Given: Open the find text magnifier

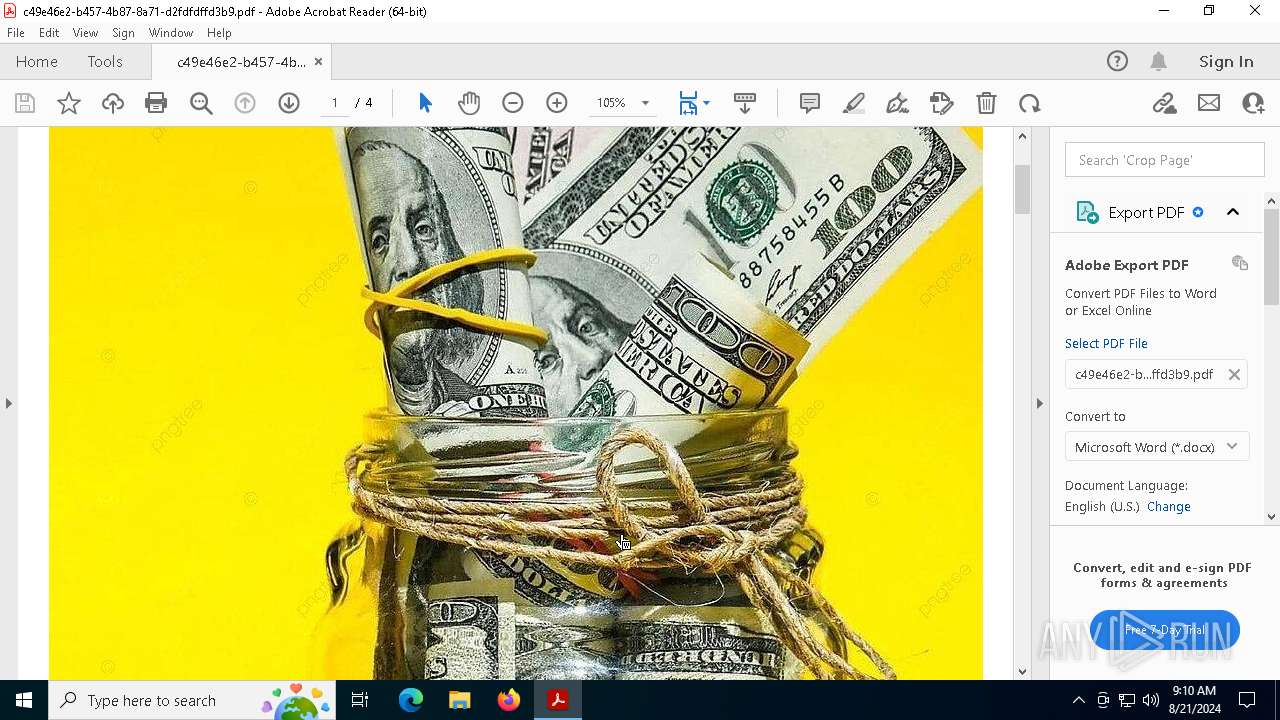Looking at the screenshot, I should [201, 103].
